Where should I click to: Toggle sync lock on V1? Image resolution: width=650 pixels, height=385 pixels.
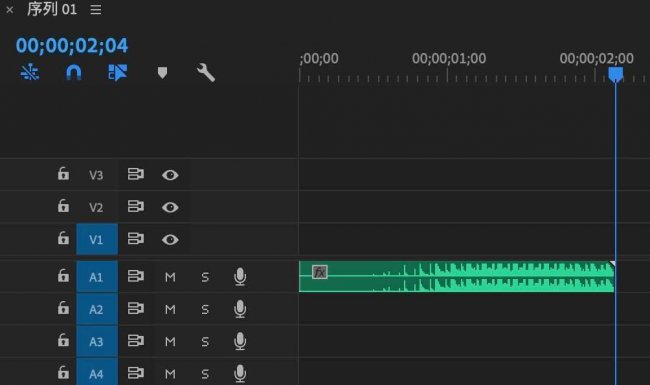[x=136, y=238]
